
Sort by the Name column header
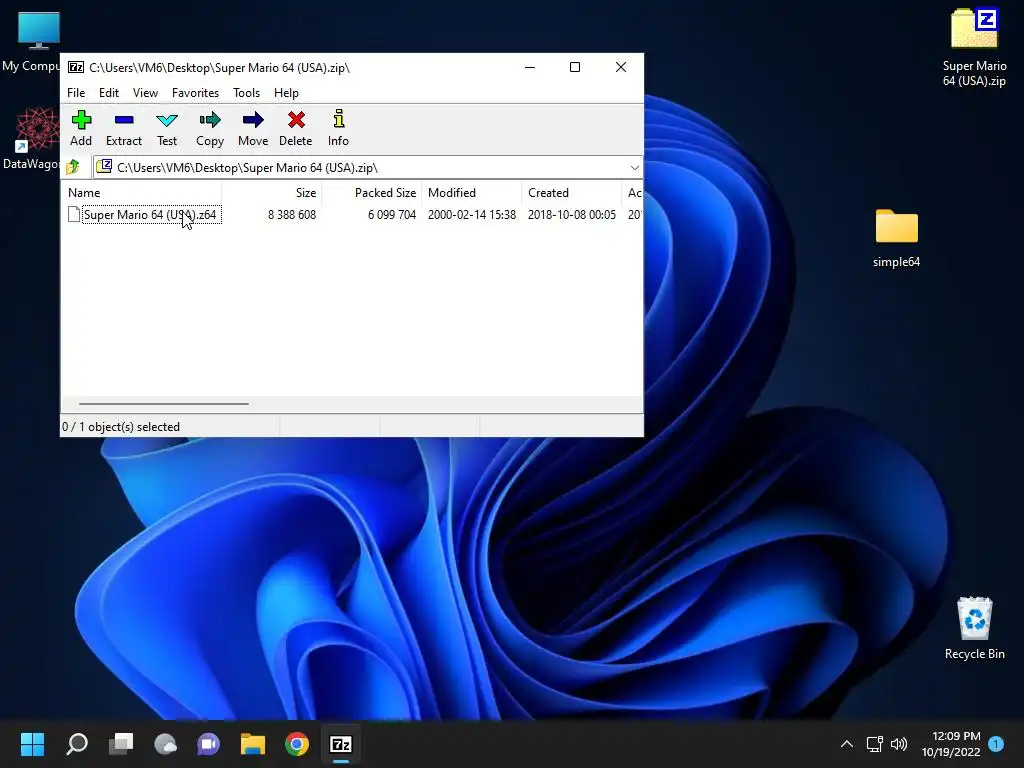141,193
